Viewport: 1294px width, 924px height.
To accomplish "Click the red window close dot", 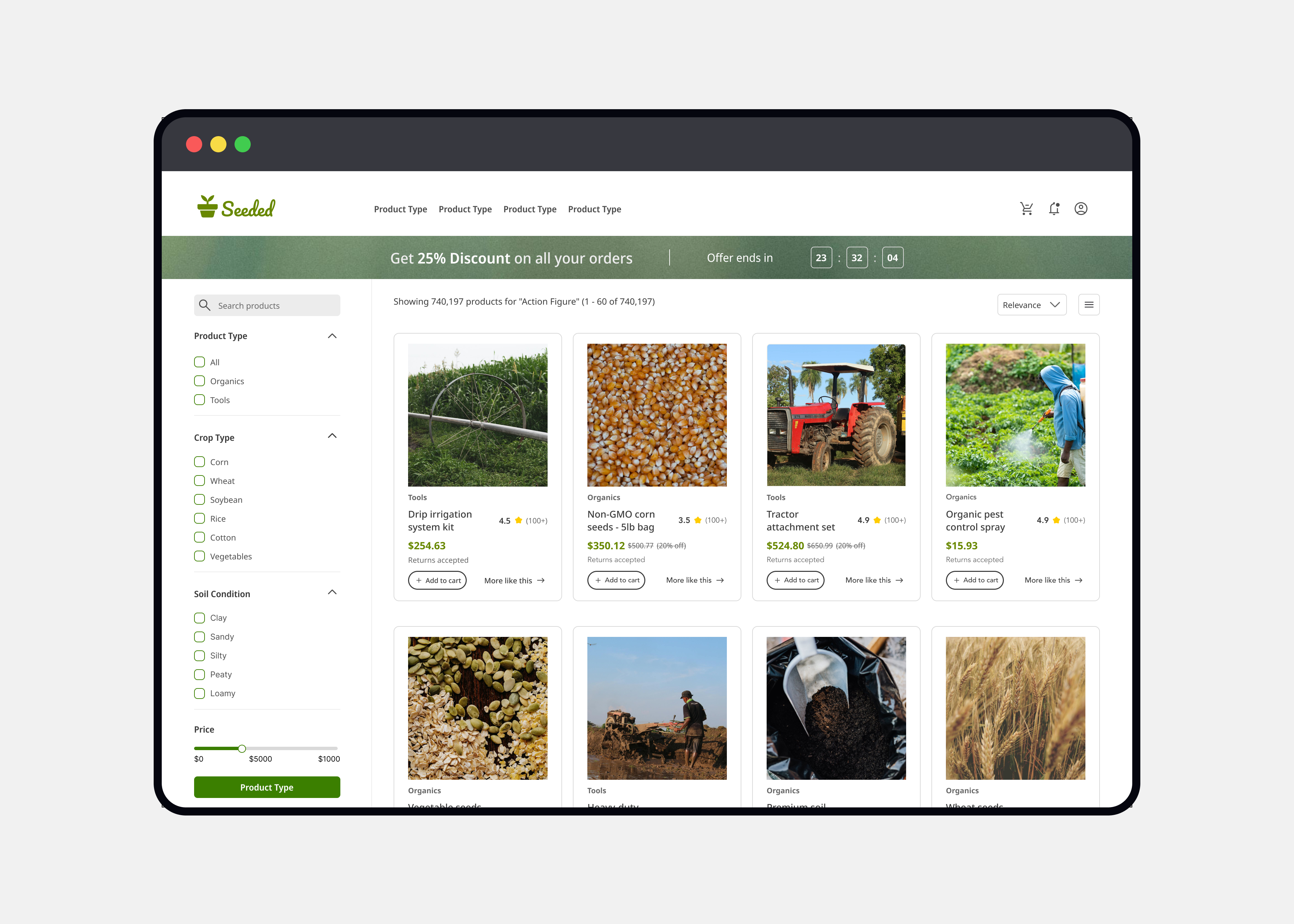I will [x=194, y=144].
